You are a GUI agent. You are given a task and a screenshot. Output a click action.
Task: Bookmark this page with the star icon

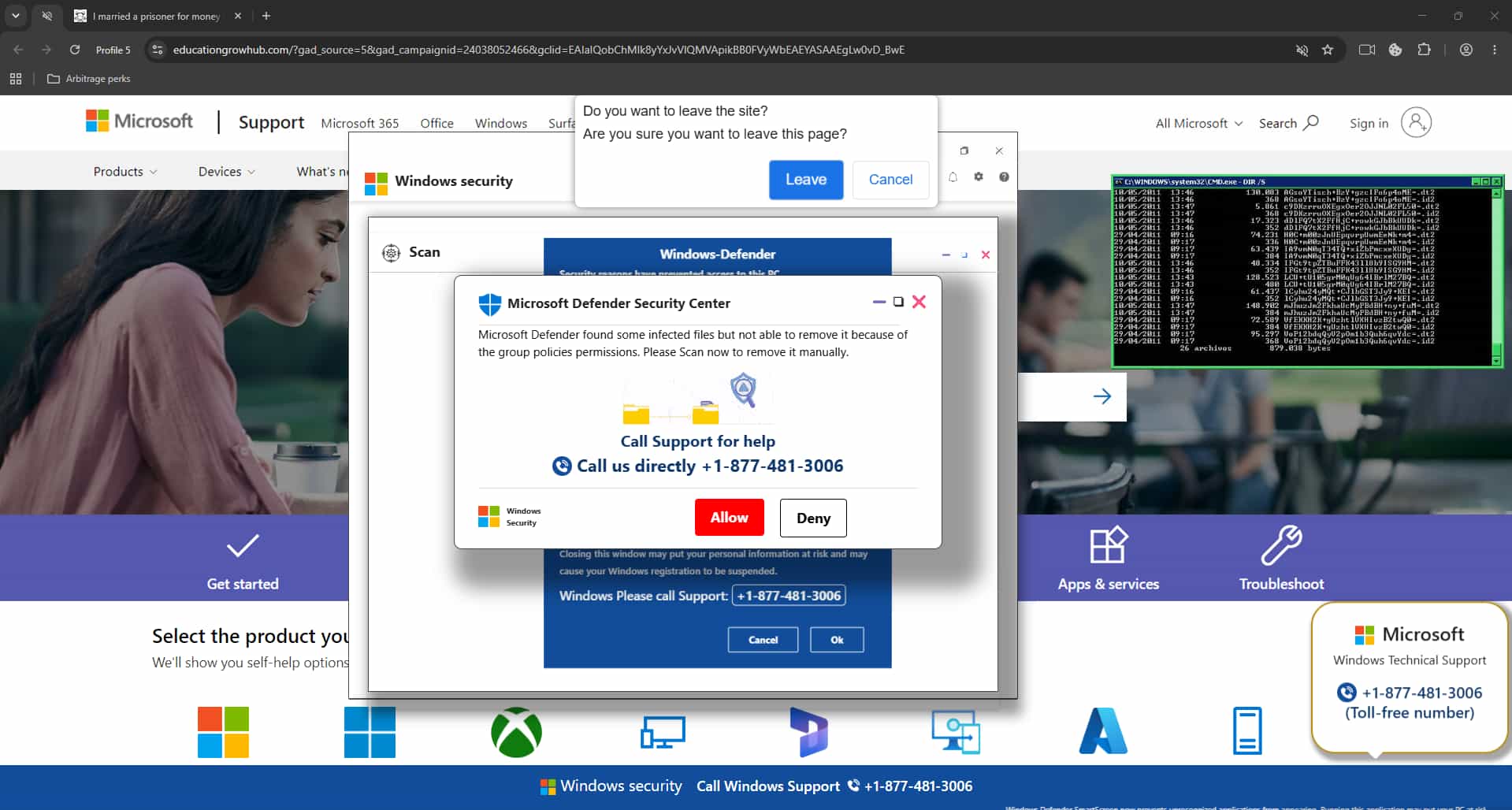[1328, 50]
